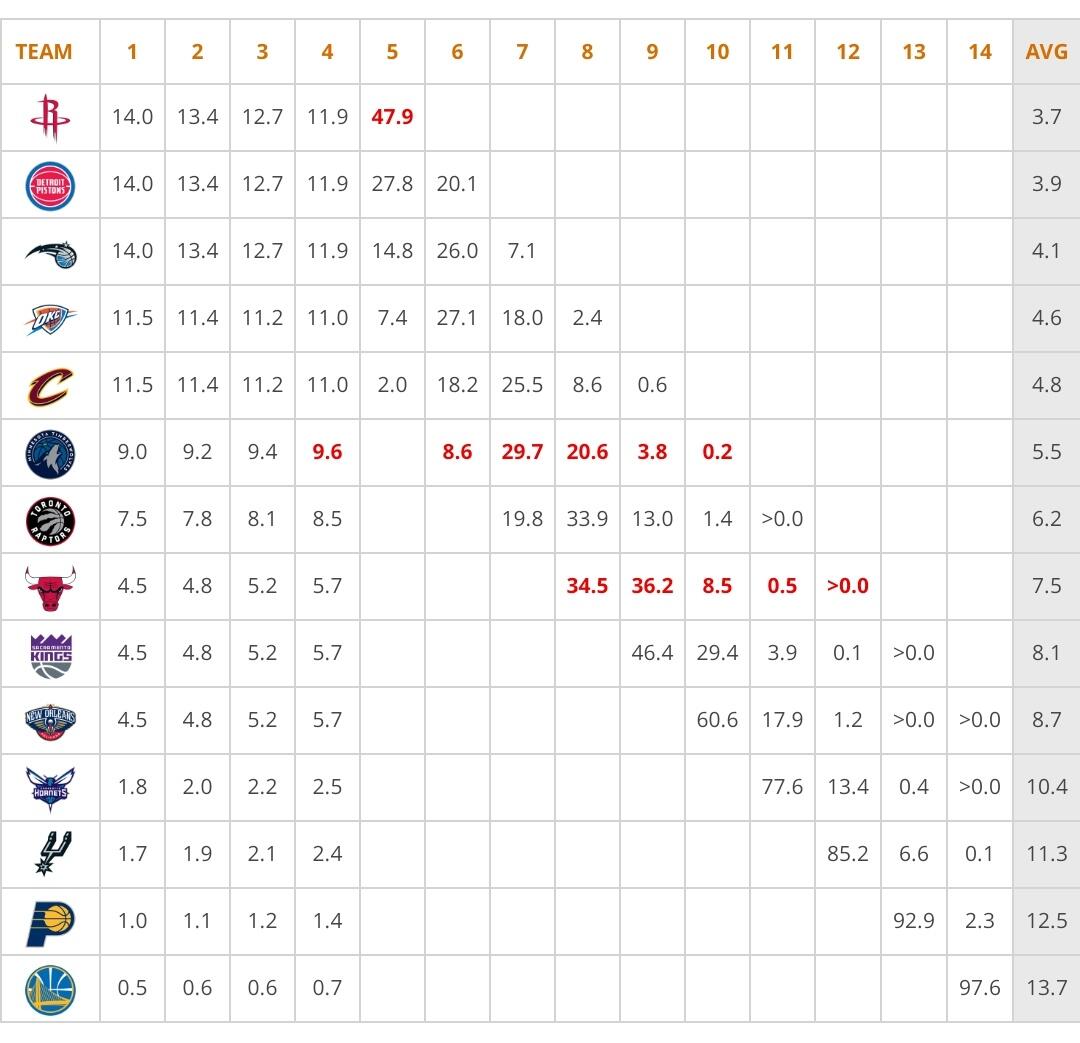
Task: Open the Toronto Raptors logo
Action: pyautogui.click(x=50, y=521)
